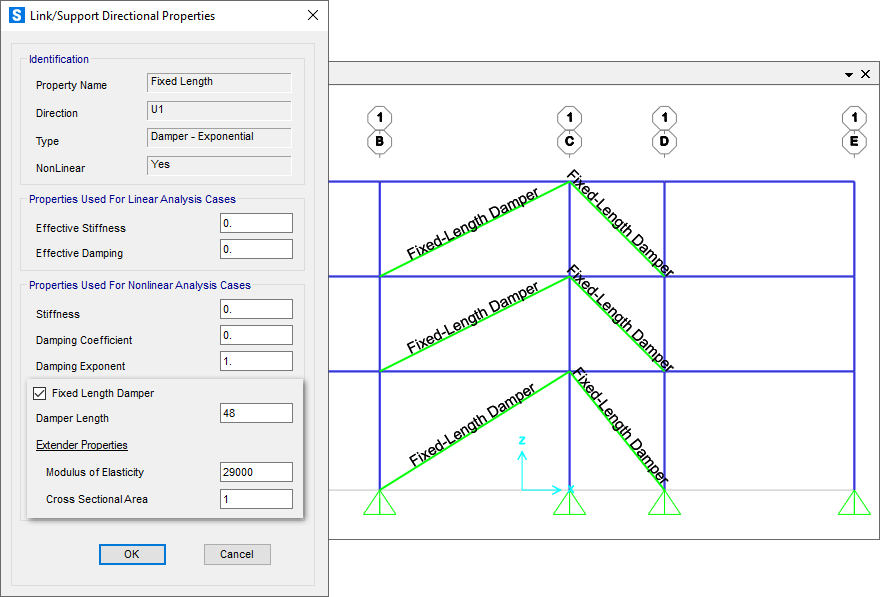Select the grid line B hexagon label
The width and height of the screenshot is (880, 597).
click(378, 143)
